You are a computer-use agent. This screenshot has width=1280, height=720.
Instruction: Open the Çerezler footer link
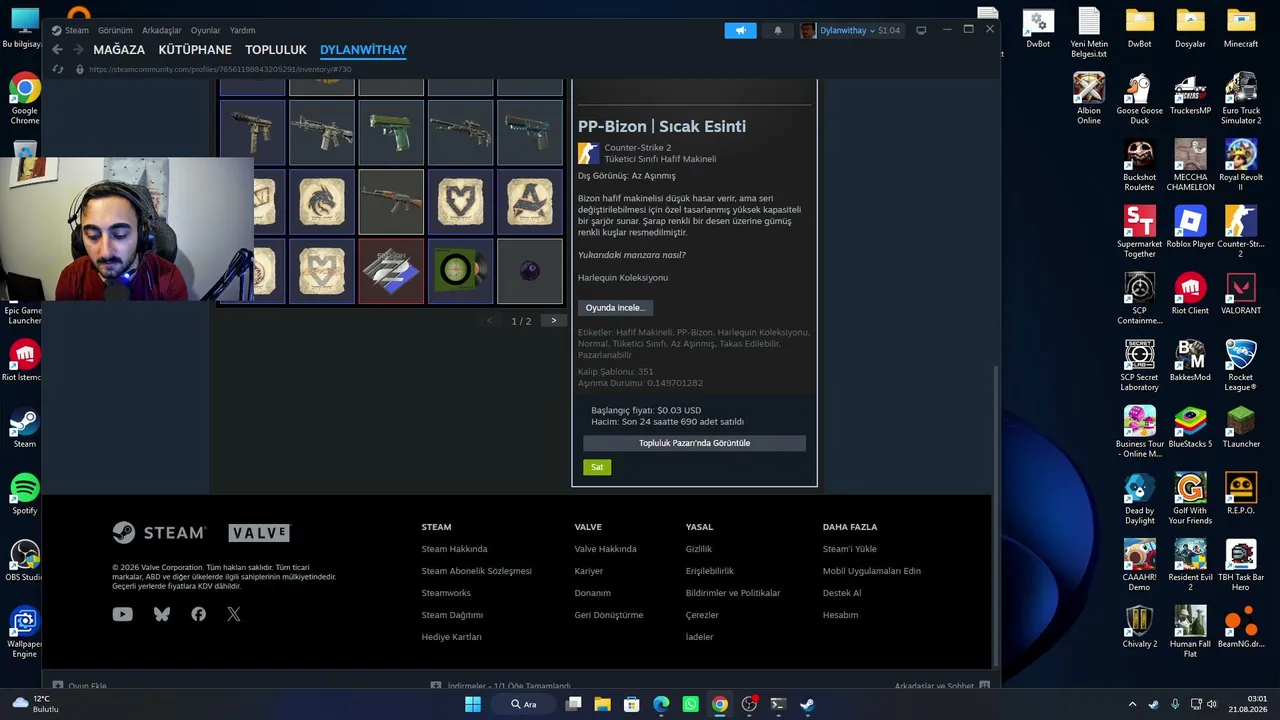[x=702, y=615]
